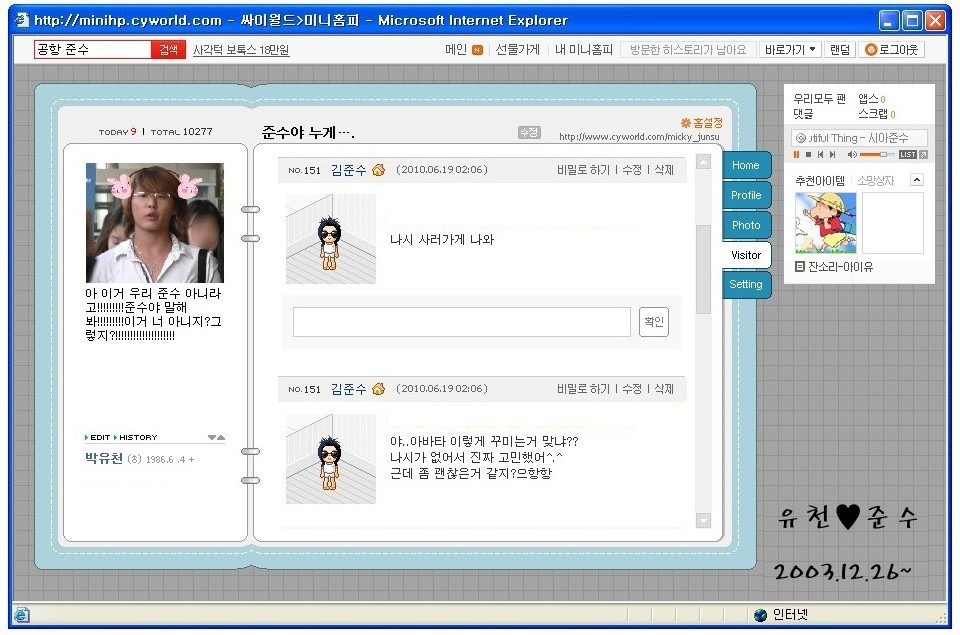
Task: Click the house icon in second 김준수 post
Action: point(378,389)
